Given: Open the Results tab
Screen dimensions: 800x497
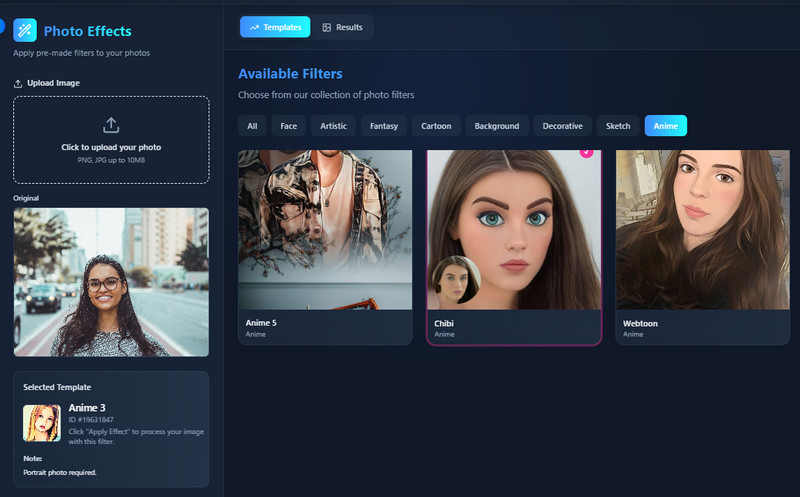Looking at the screenshot, I should click(342, 27).
